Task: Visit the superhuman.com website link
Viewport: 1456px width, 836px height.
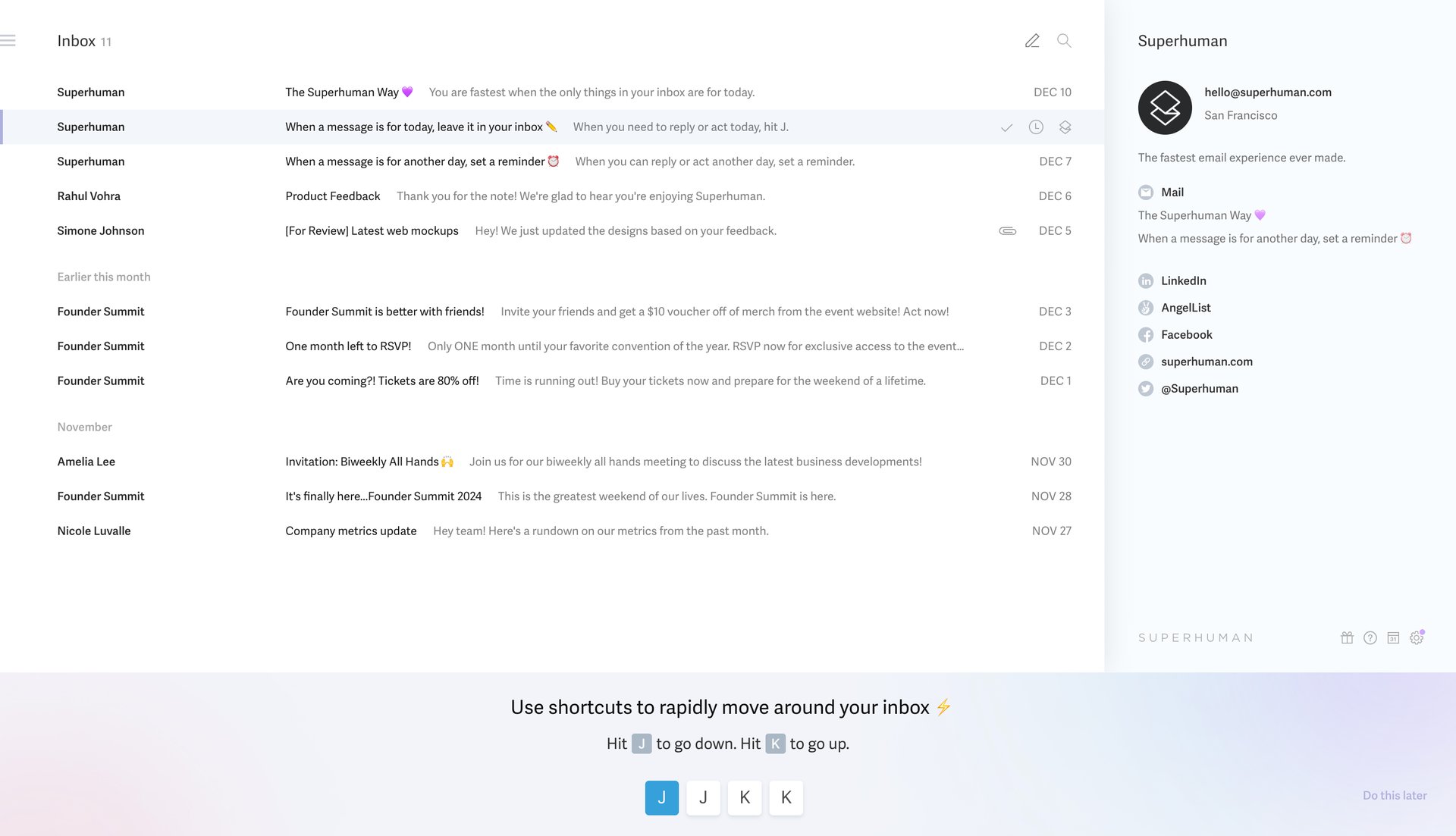Action: (x=1146, y=362)
